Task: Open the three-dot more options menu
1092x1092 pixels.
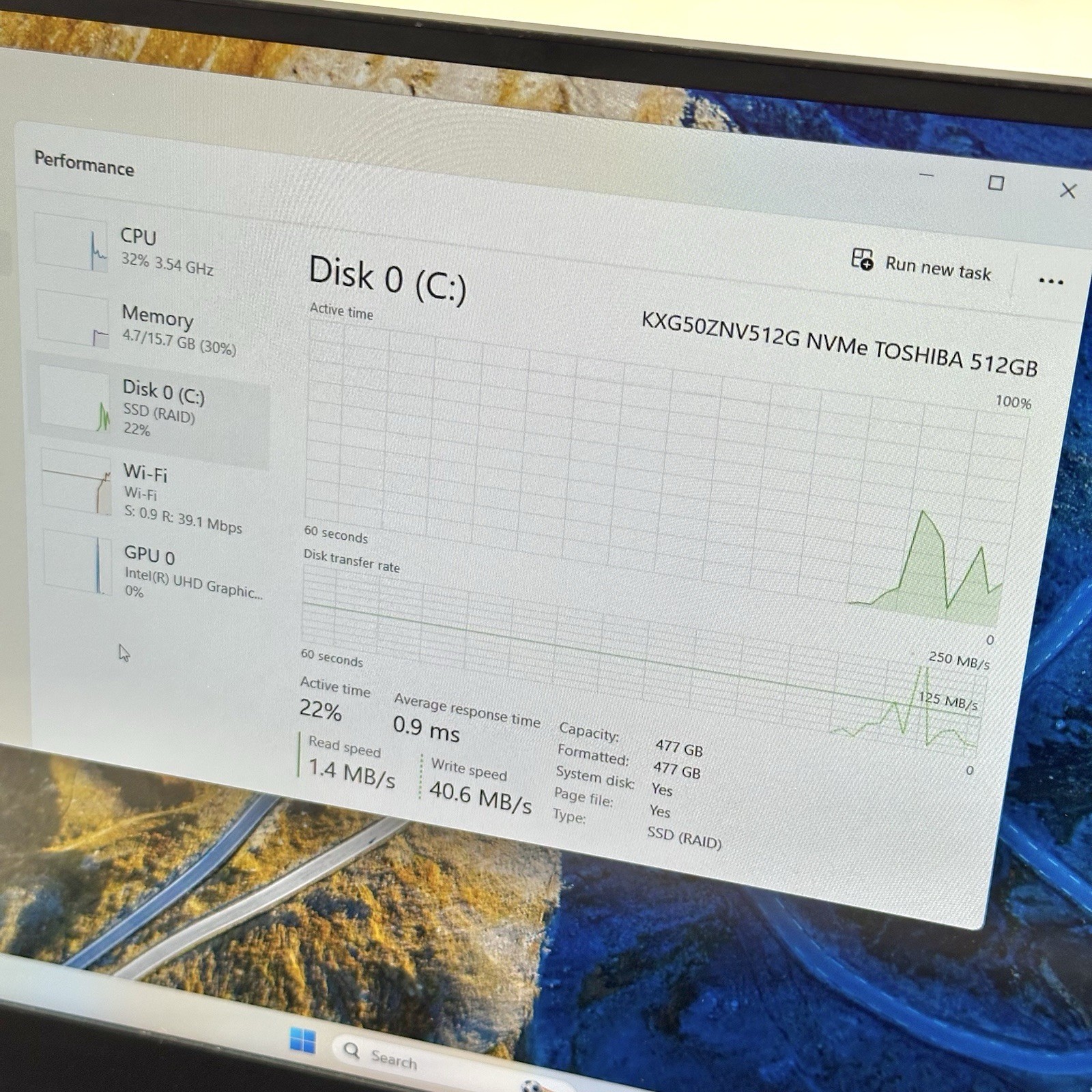Action: coord(1050,281)
